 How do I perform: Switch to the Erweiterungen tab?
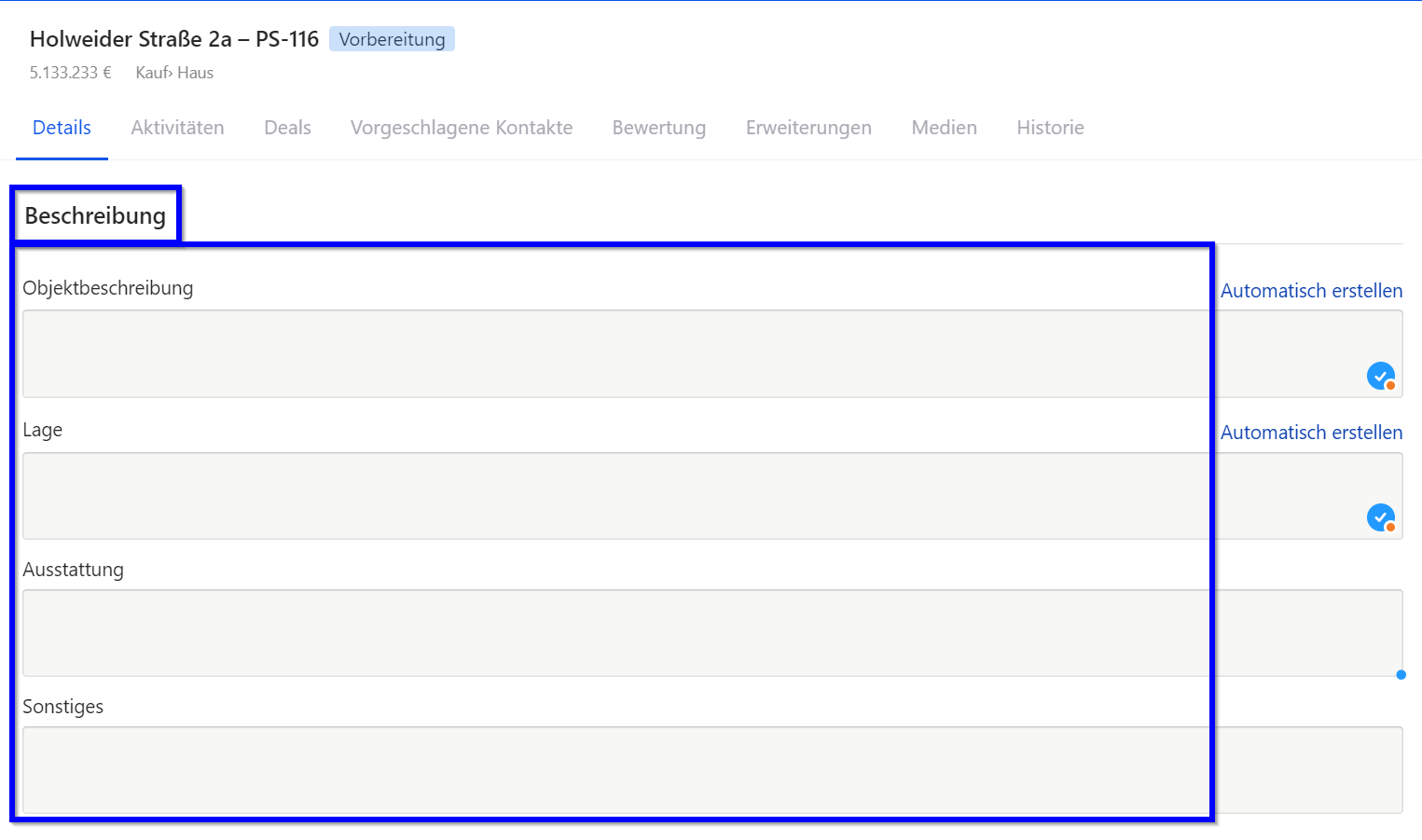click(808, 128)
